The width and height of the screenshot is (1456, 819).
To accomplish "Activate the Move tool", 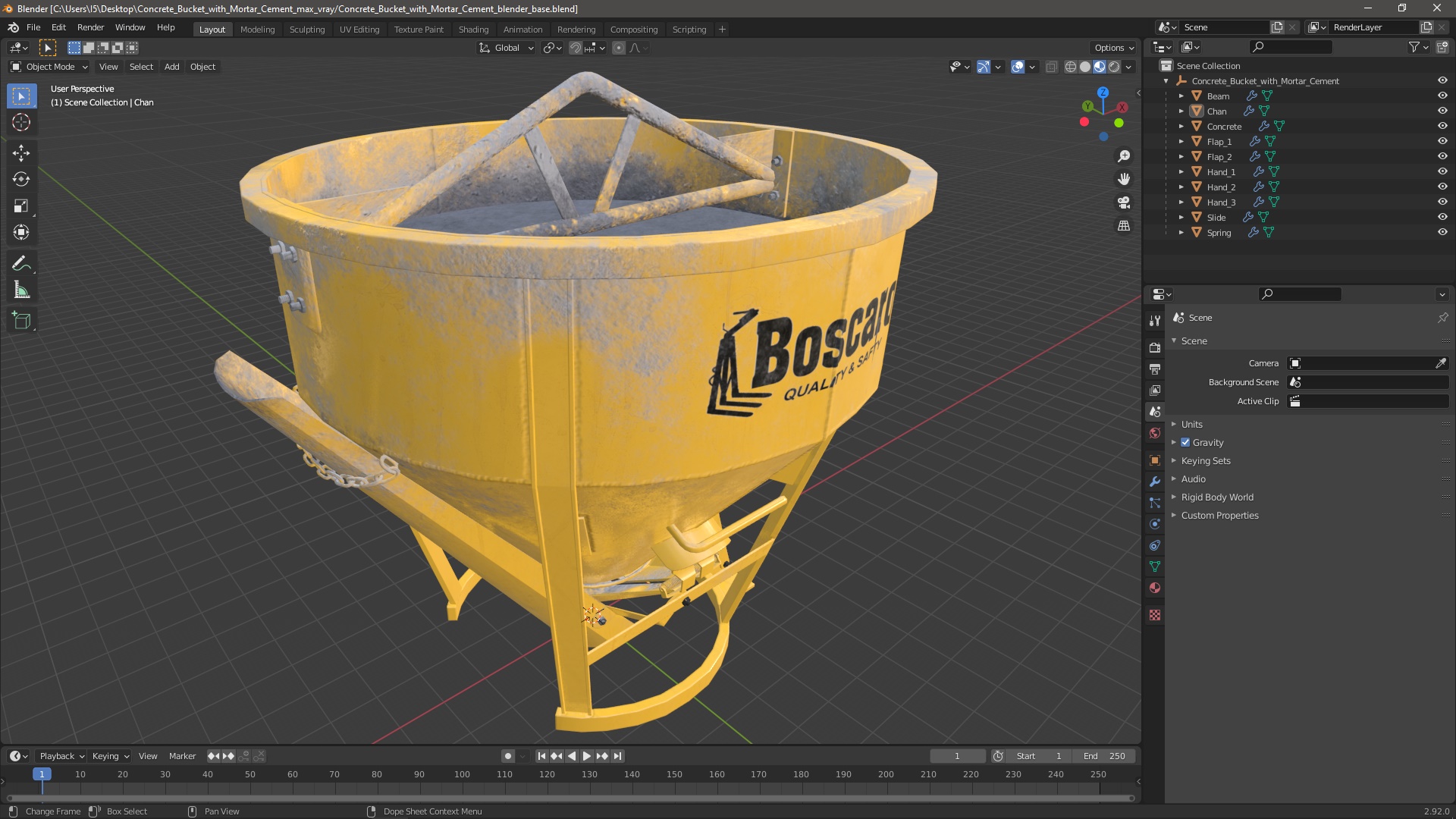I will [x=21, y=153].
